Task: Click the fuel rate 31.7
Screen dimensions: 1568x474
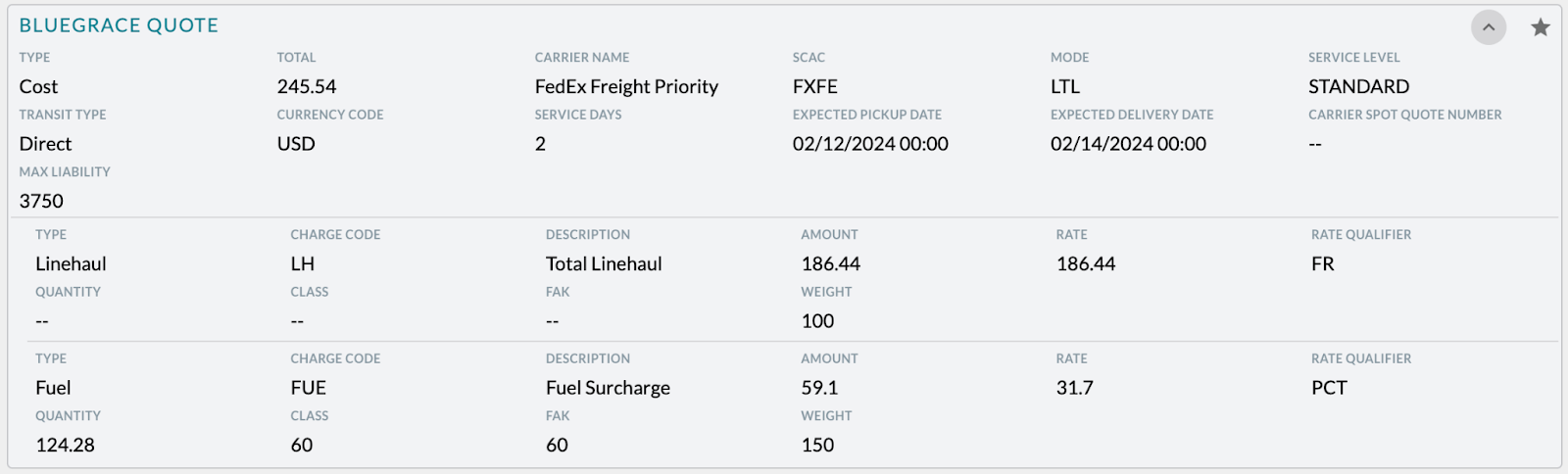Action: pyautogui.click(x=1074, y=388)
